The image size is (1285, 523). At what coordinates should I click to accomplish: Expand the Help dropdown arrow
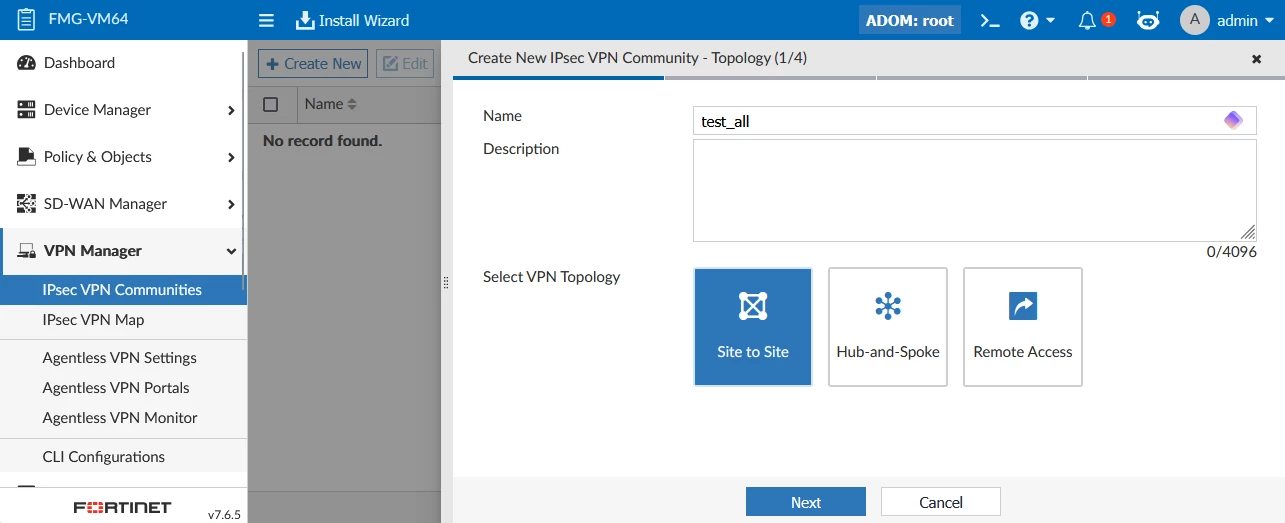click(x=1051, y=21)
